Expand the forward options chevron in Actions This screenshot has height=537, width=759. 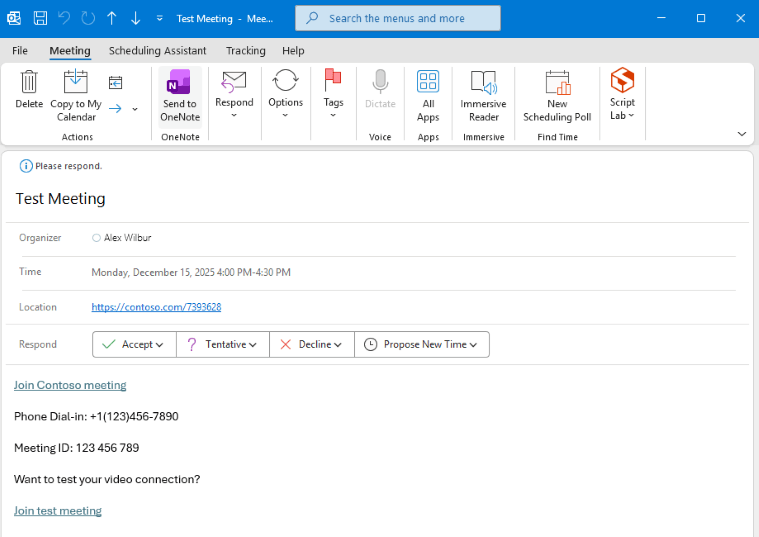pyautogui.click(x=135, y=109)
